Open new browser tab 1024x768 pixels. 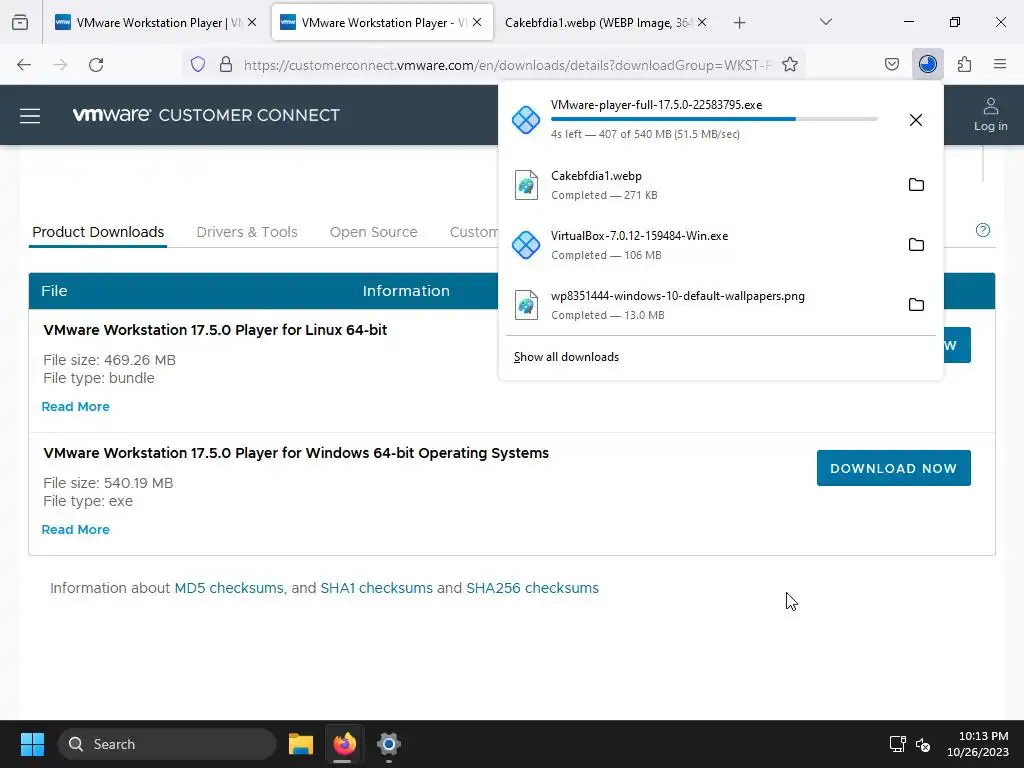tap(739, 23)
